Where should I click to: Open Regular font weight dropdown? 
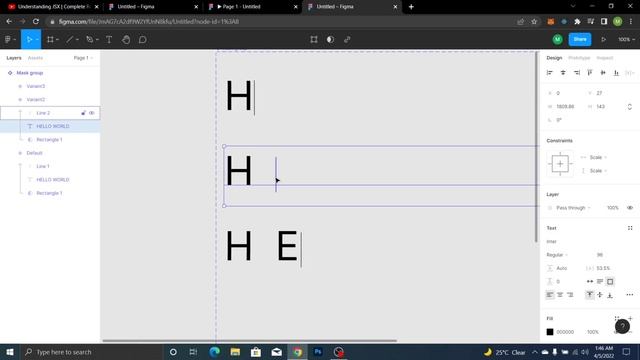click(x=557, y=255)
